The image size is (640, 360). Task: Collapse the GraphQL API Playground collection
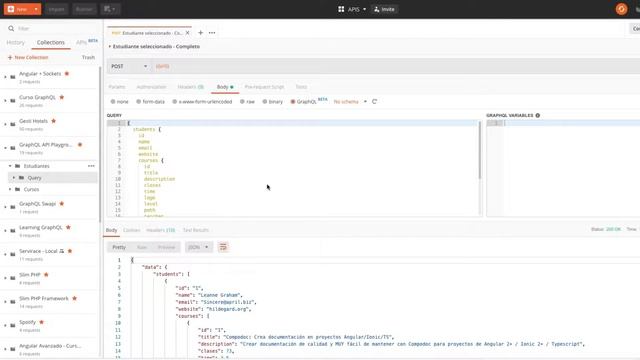tap(5, 148)
